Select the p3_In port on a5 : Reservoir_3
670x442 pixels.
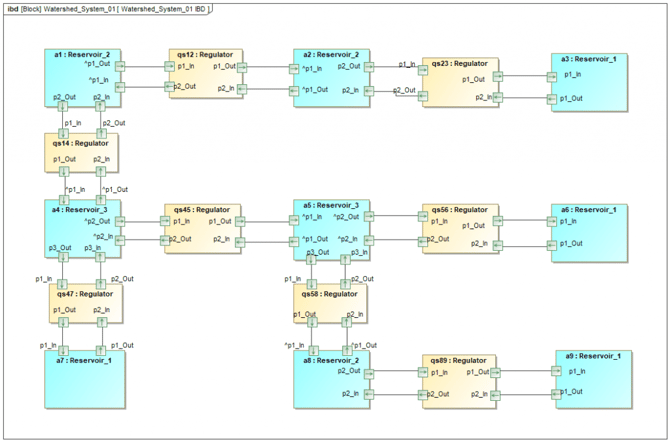click(345, 259)
